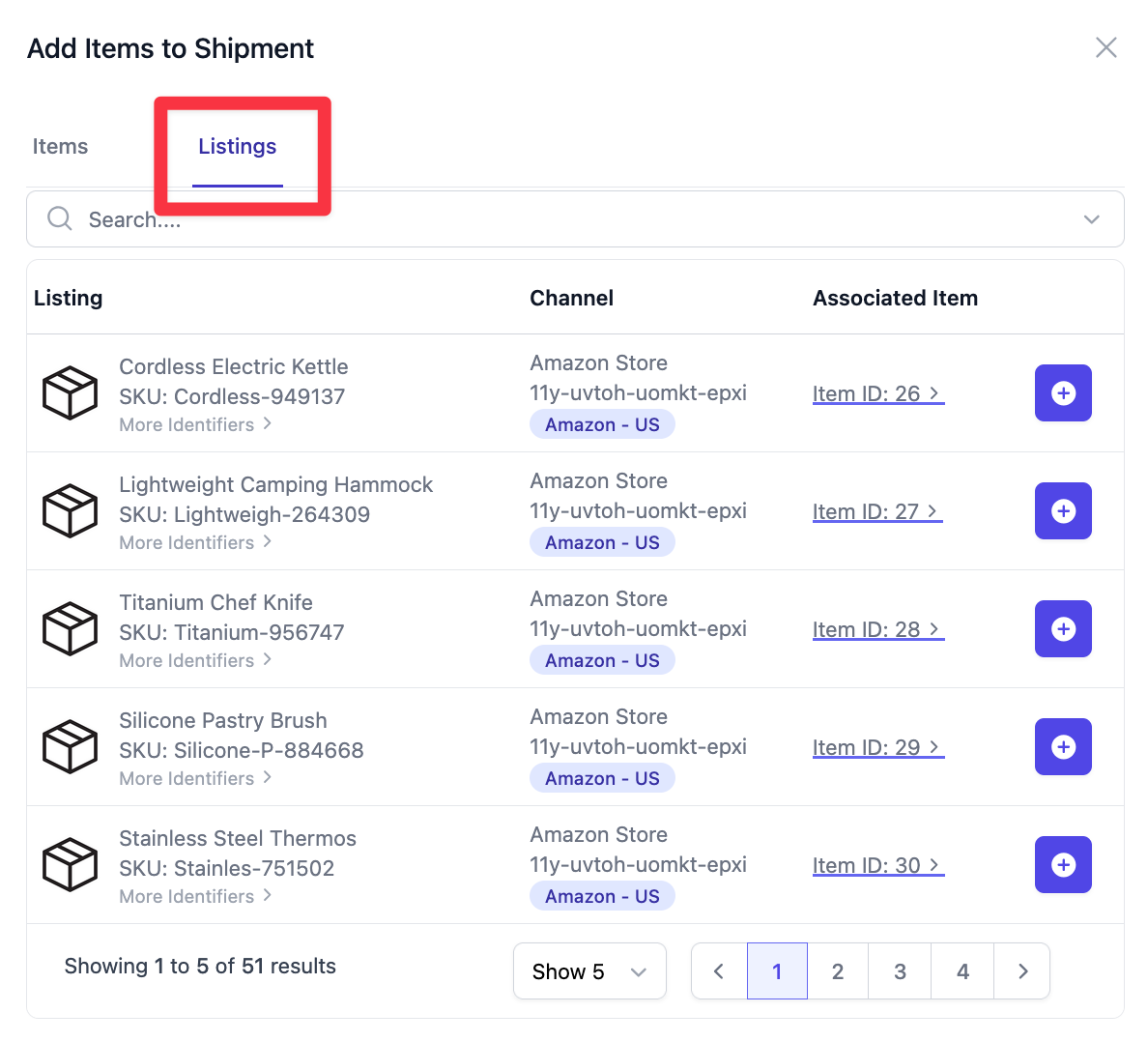Select the Titanium Chef Knife listing name
Image resolution: width=1148 pixels, height=1042 pixels.
pos(216,602)
